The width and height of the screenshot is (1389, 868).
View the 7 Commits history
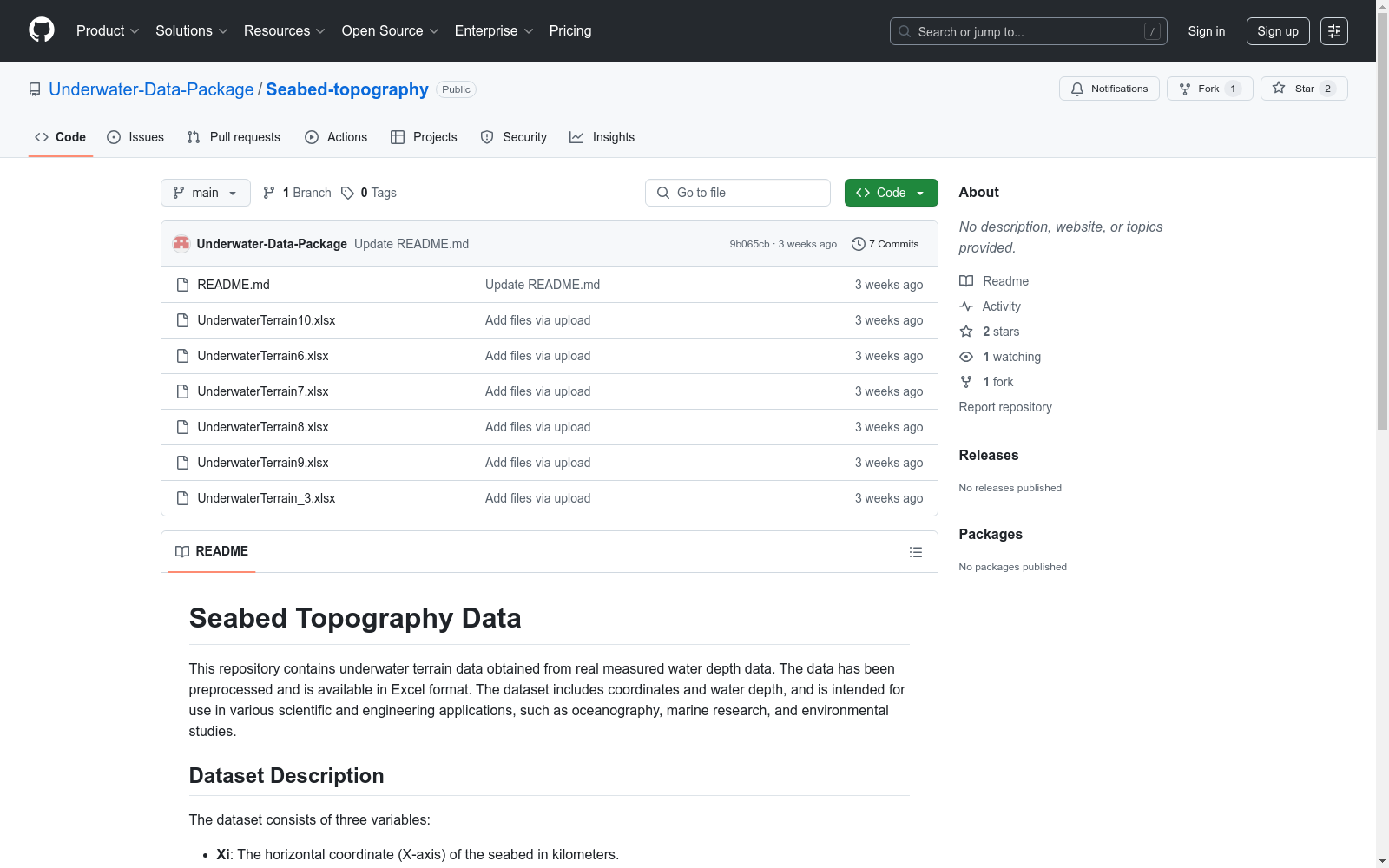[885, 244]
